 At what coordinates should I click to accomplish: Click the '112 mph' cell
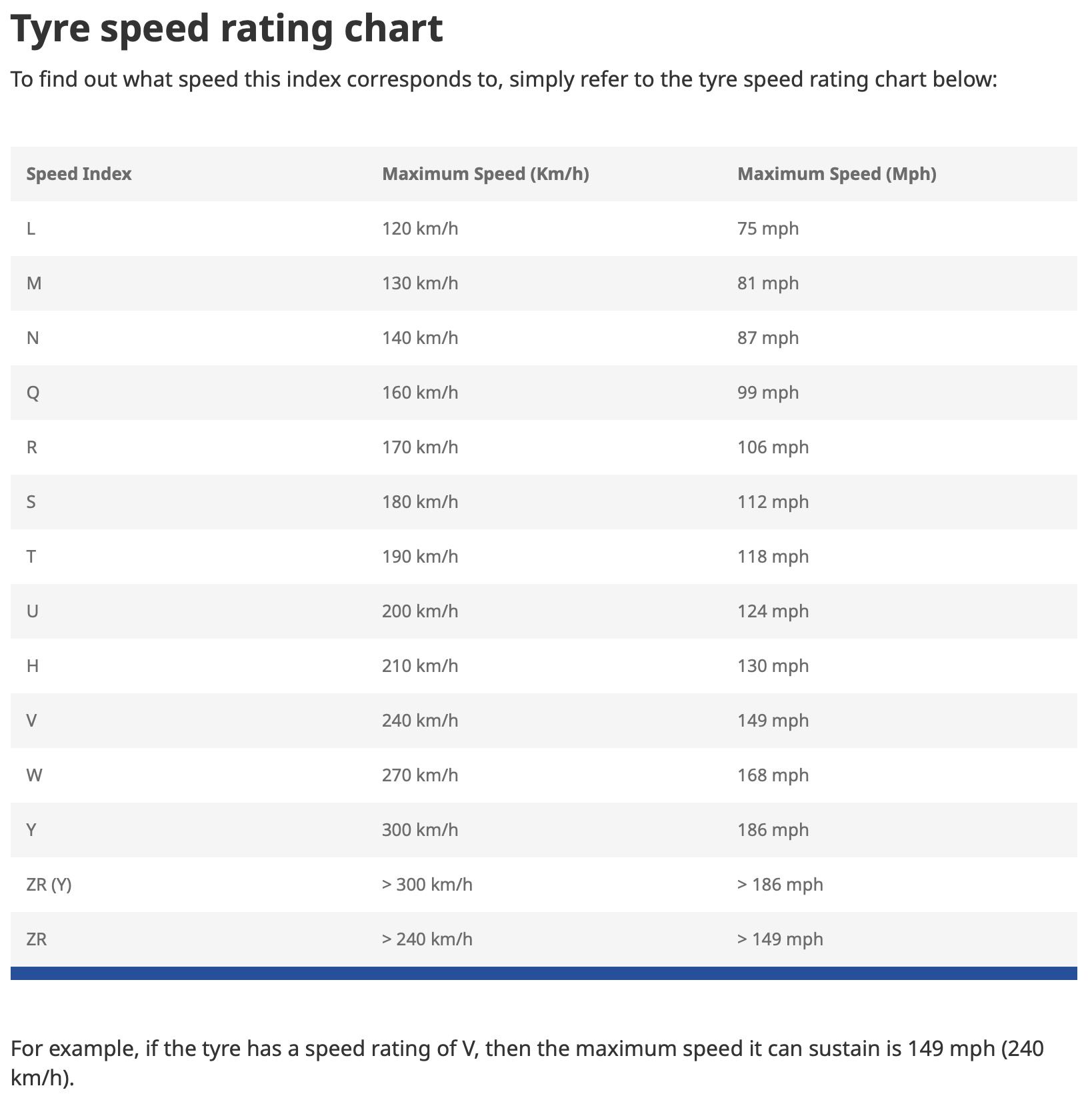[x=773, y=502]
